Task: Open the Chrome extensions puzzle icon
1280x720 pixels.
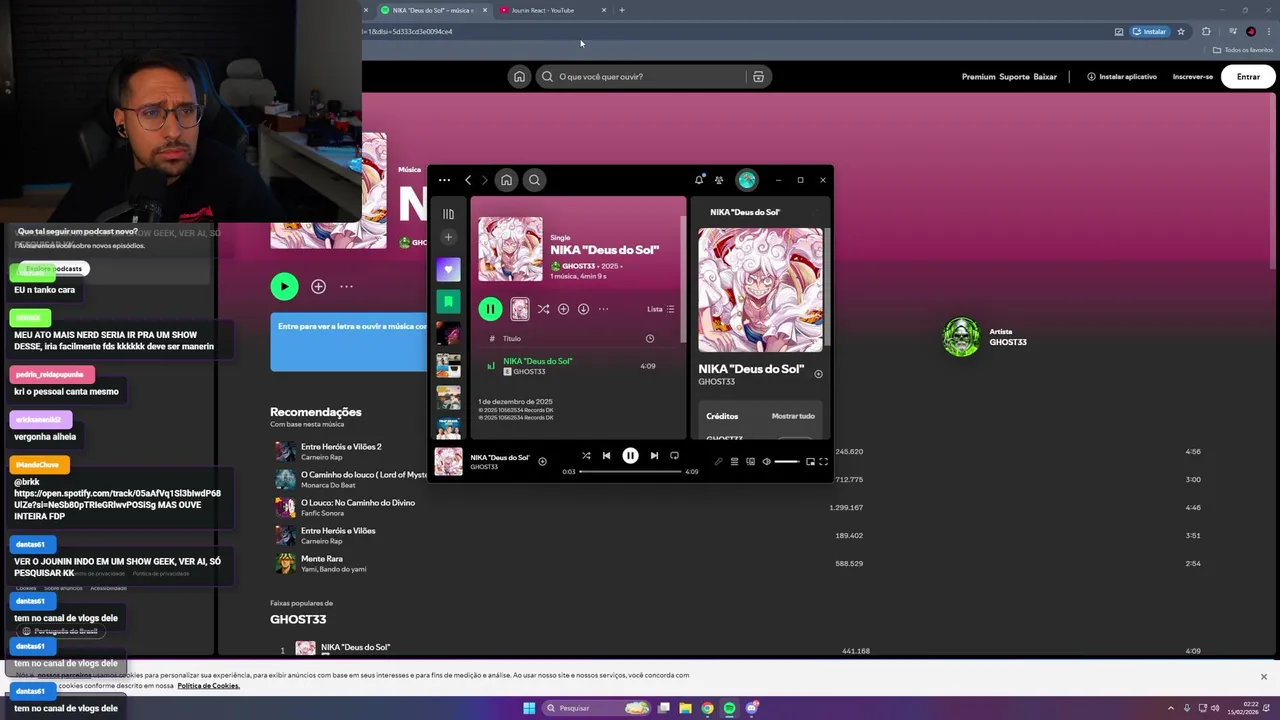Action: pyautogui.click(x=1206, y=31)
